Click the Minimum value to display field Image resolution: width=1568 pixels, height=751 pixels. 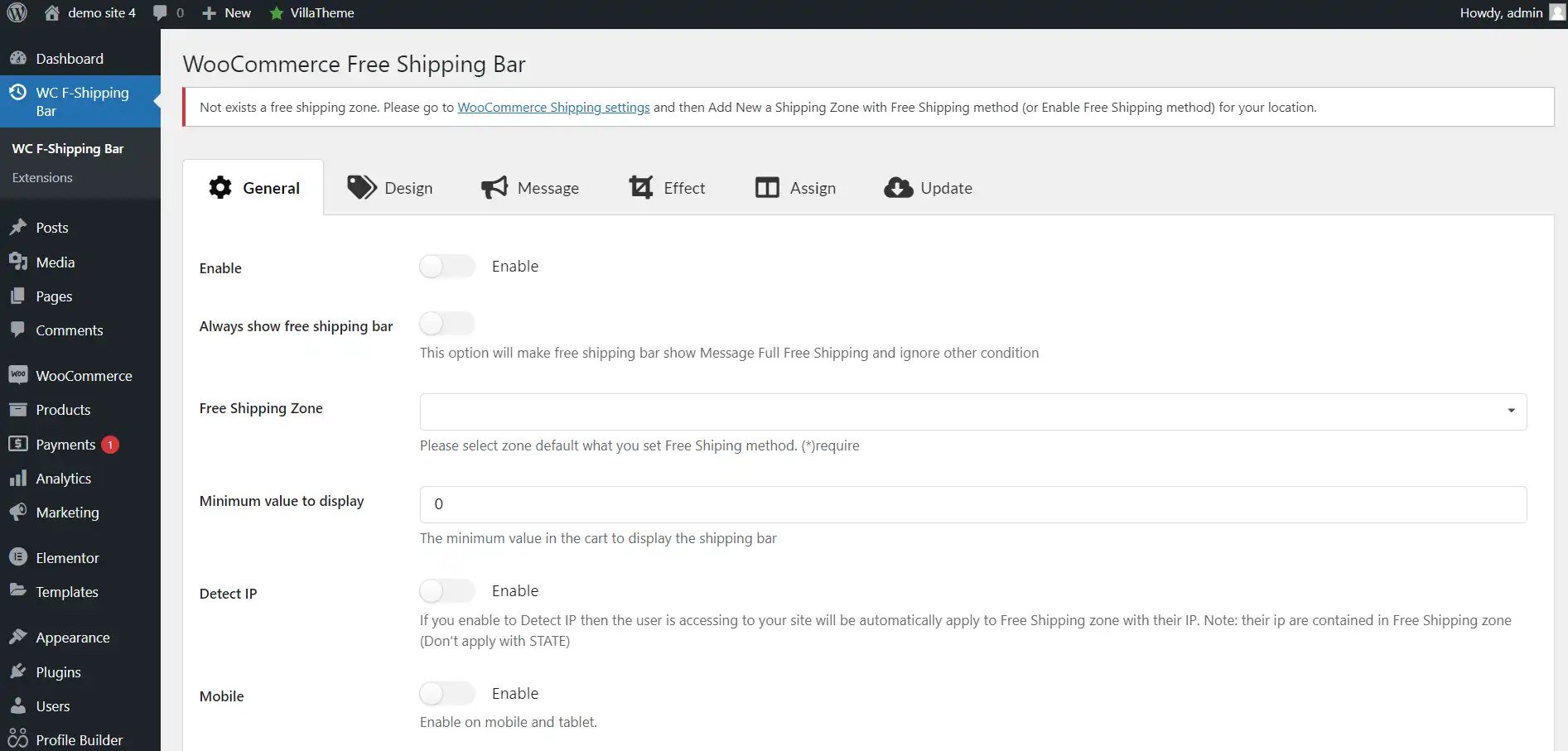click(x=973, y=504)
